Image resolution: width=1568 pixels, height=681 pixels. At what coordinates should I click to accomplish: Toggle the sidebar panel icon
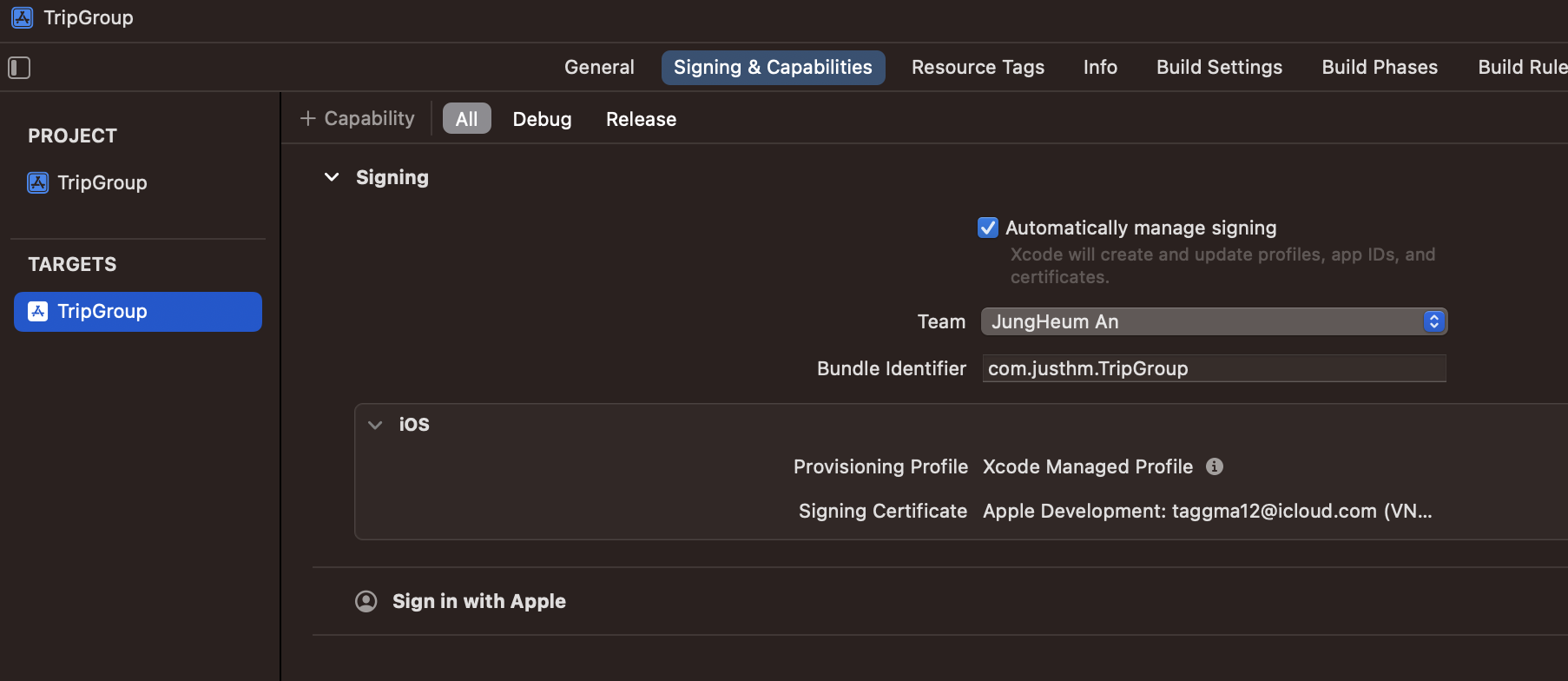19,68
